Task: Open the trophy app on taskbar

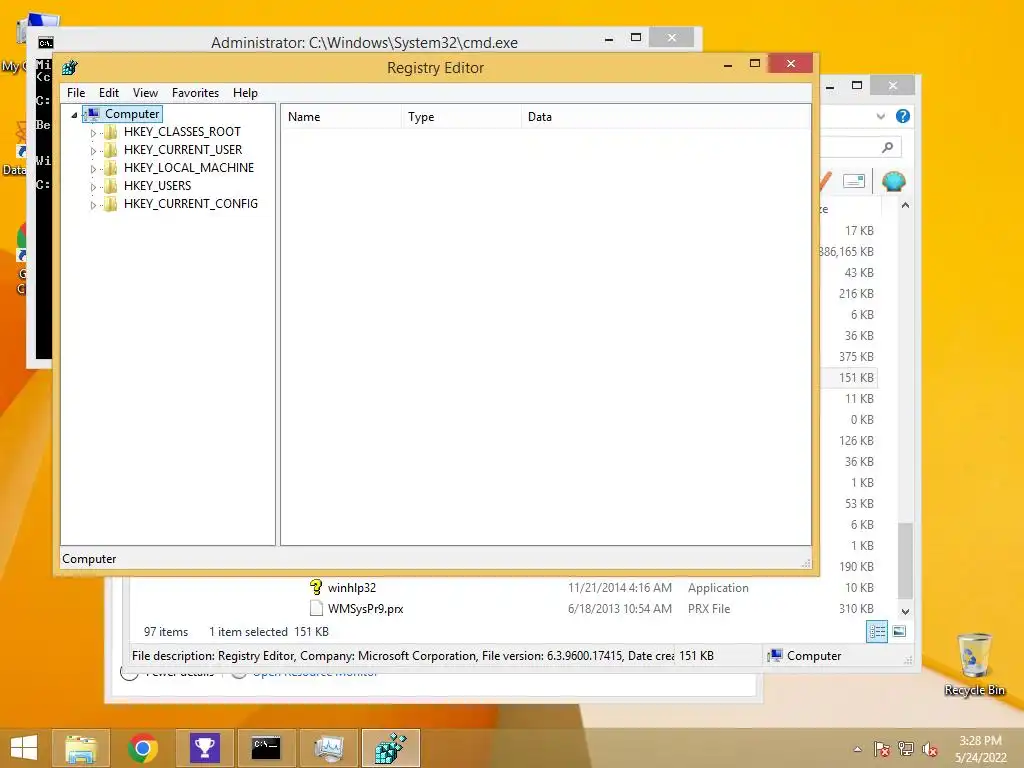Action: pyautogui.click(x=204, y=748)
